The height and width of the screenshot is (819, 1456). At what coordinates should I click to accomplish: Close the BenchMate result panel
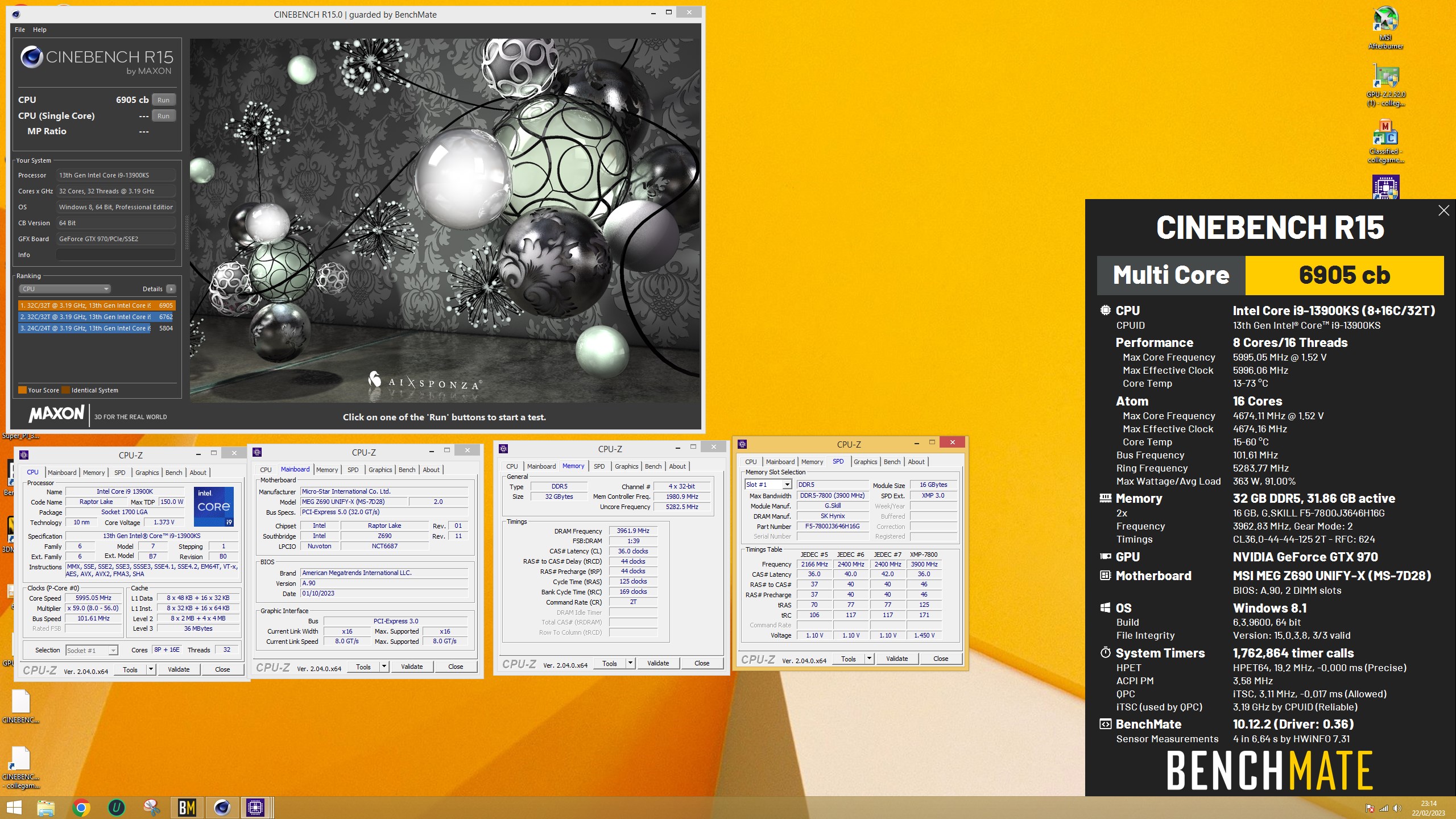click(x=1443, y=210)
